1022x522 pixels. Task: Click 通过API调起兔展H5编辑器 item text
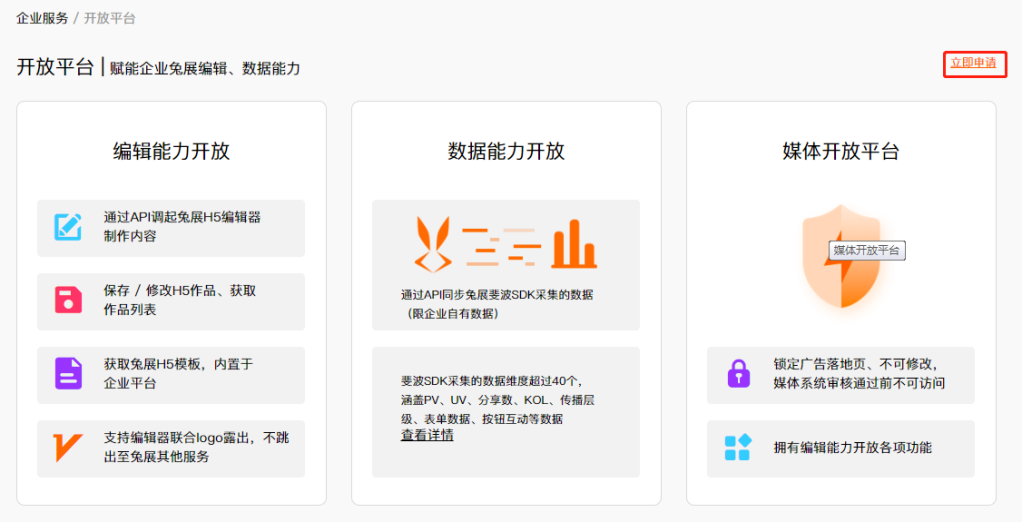pyautogui.click(x=182, y=226)
